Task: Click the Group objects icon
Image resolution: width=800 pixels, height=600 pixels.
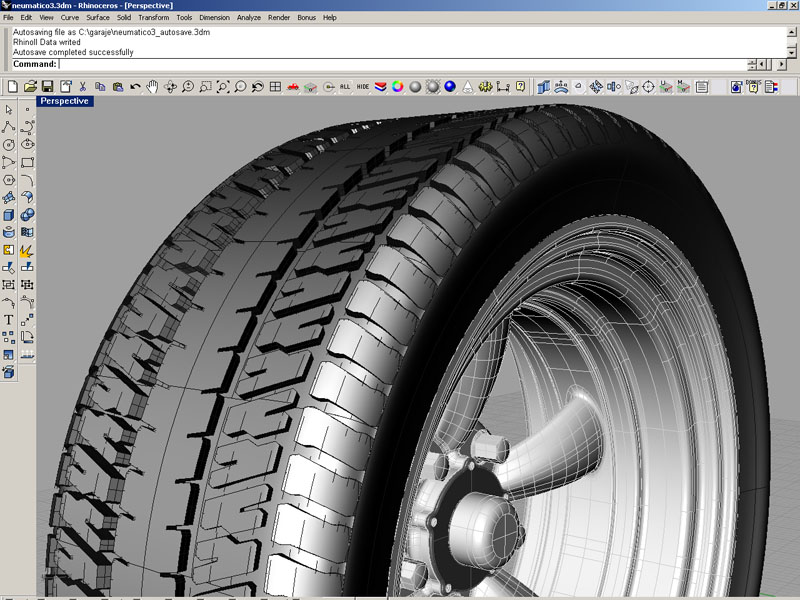Action: (9, 285)
